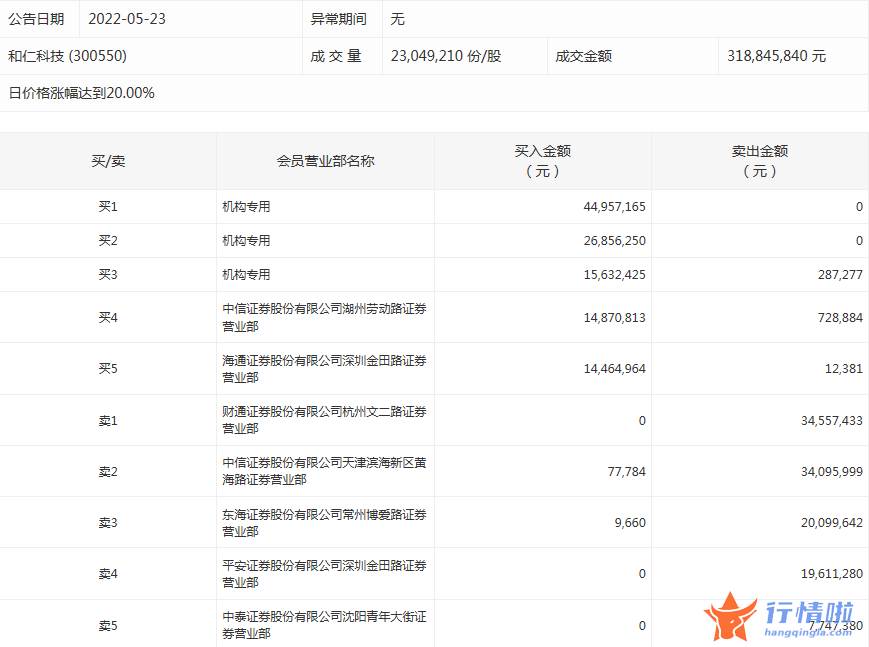
Task: Select buy amount 77,784
Action: coord(627,472)
